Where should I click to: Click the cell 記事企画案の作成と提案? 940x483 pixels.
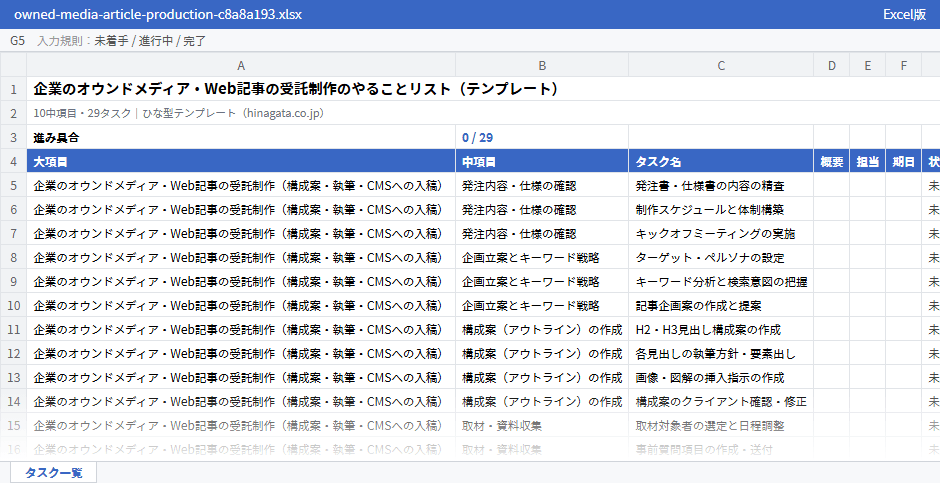[x=721, y=305]
